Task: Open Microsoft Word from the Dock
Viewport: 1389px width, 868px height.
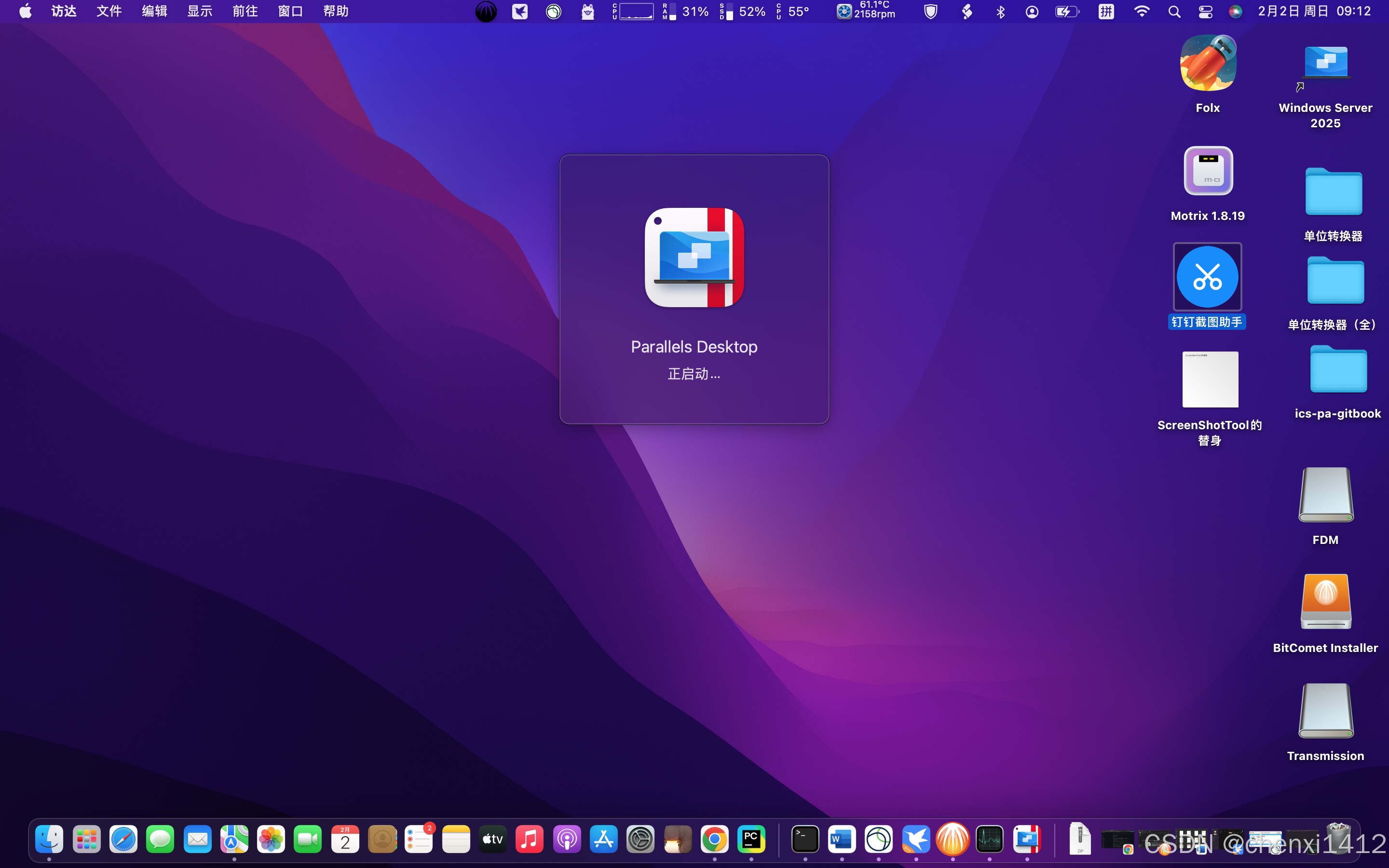Action: pyautogui.click(x=842, y=839)
